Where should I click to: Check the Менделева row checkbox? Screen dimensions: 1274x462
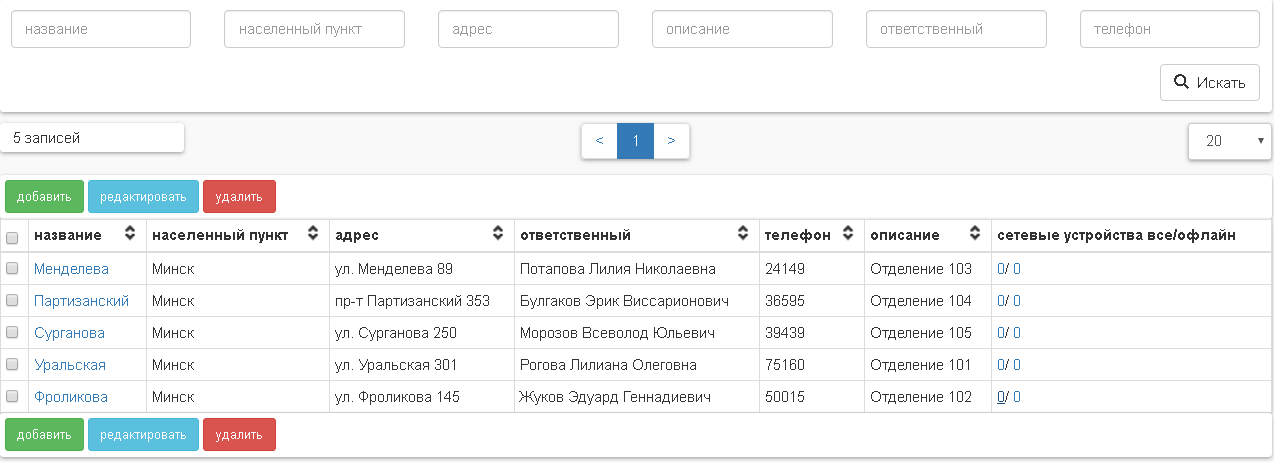click(13, 268)
